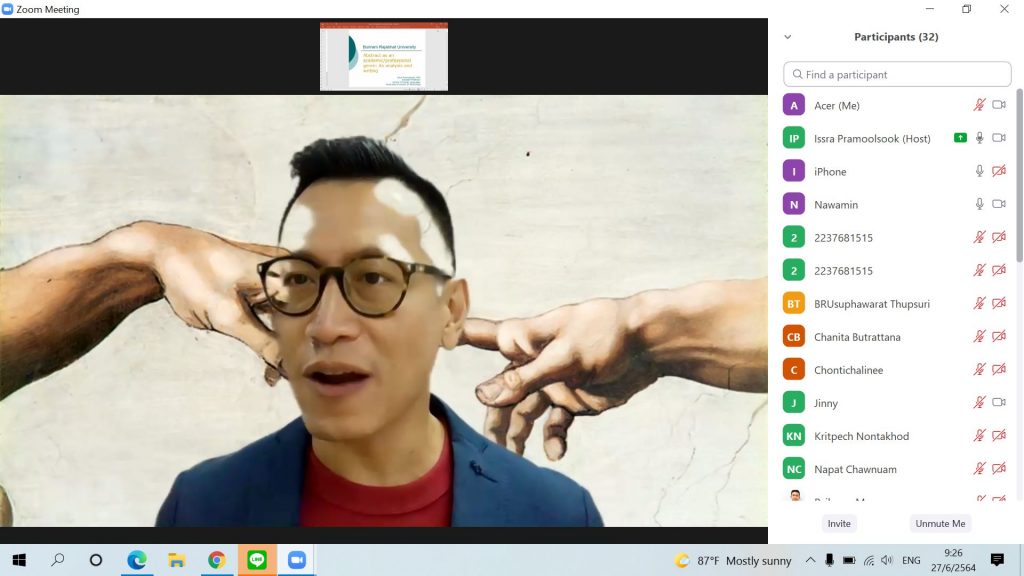Open taskbar search magnifier
Viewport: 1024px width, 576px height.
click(57, 560)
